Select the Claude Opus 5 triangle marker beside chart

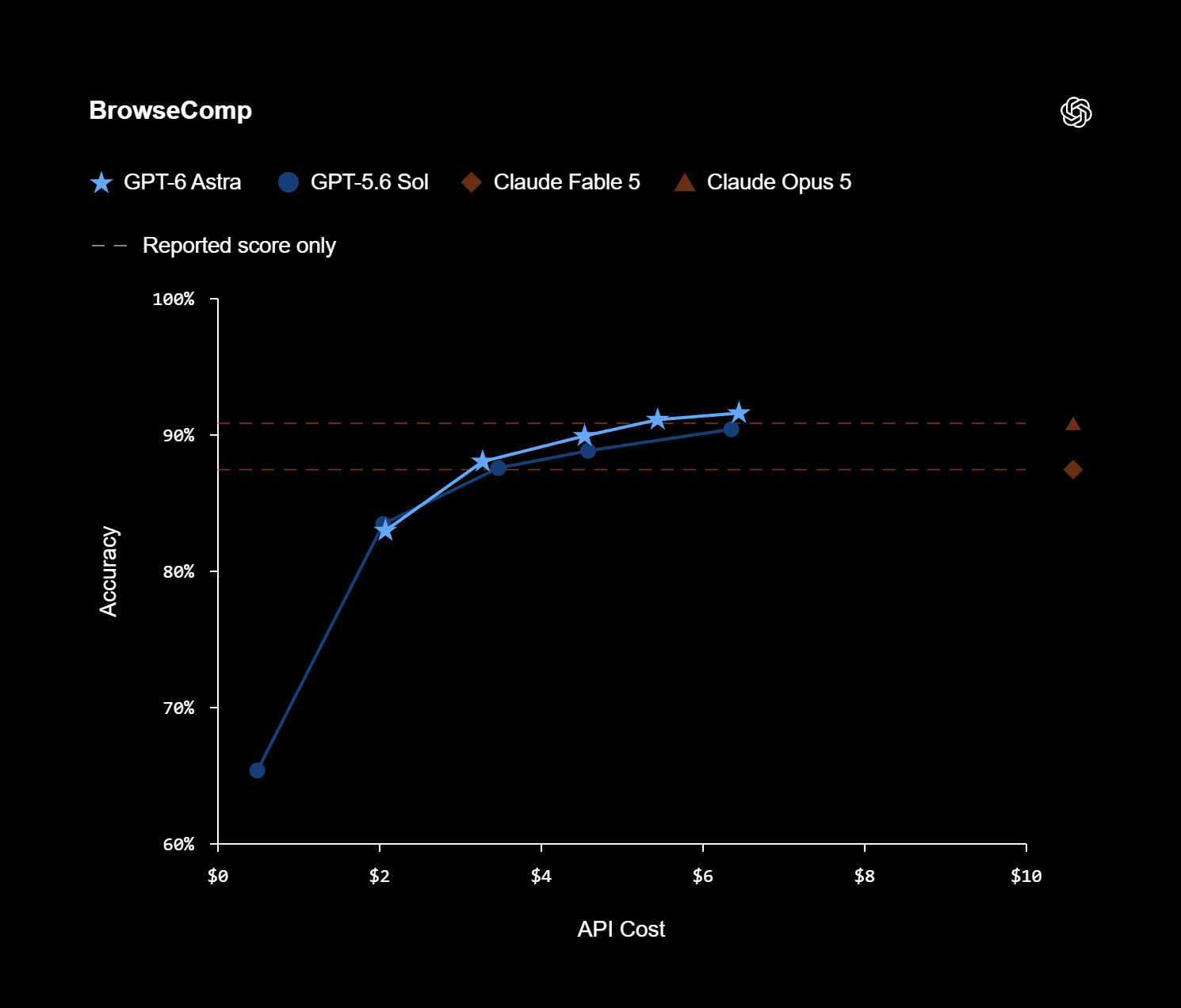1072,424
